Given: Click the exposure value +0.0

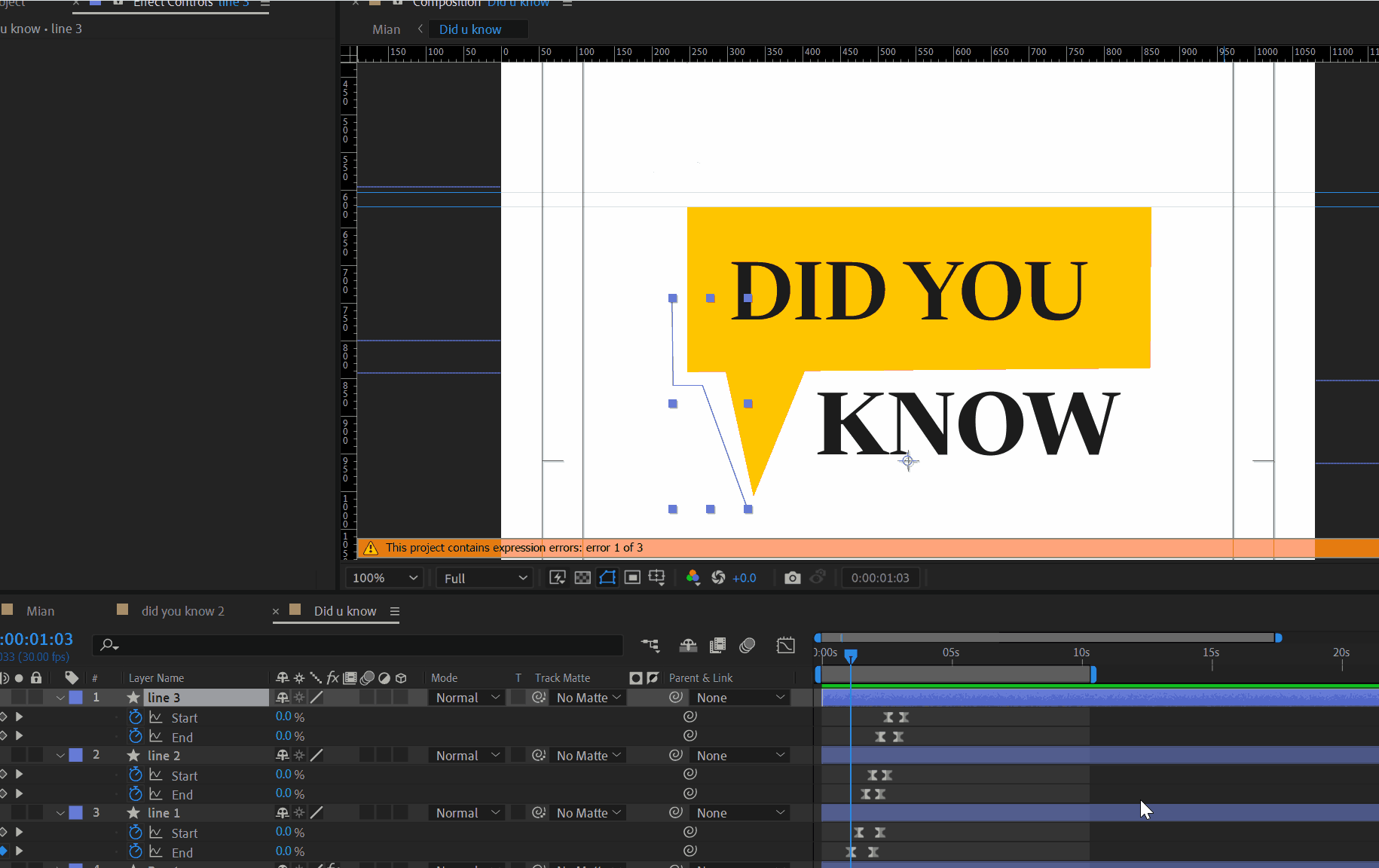Looking at the screenshot, I should [x=744, y=578].
